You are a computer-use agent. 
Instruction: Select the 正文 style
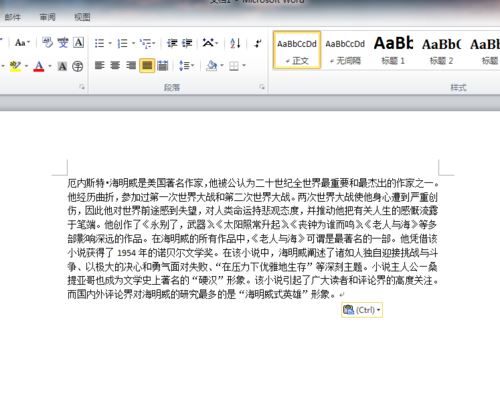point(297,50)
